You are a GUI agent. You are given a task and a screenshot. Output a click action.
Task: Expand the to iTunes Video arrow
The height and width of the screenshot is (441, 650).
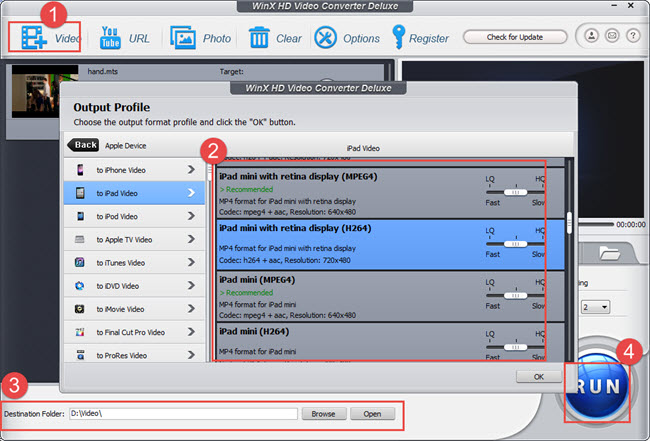click(191, 262)
